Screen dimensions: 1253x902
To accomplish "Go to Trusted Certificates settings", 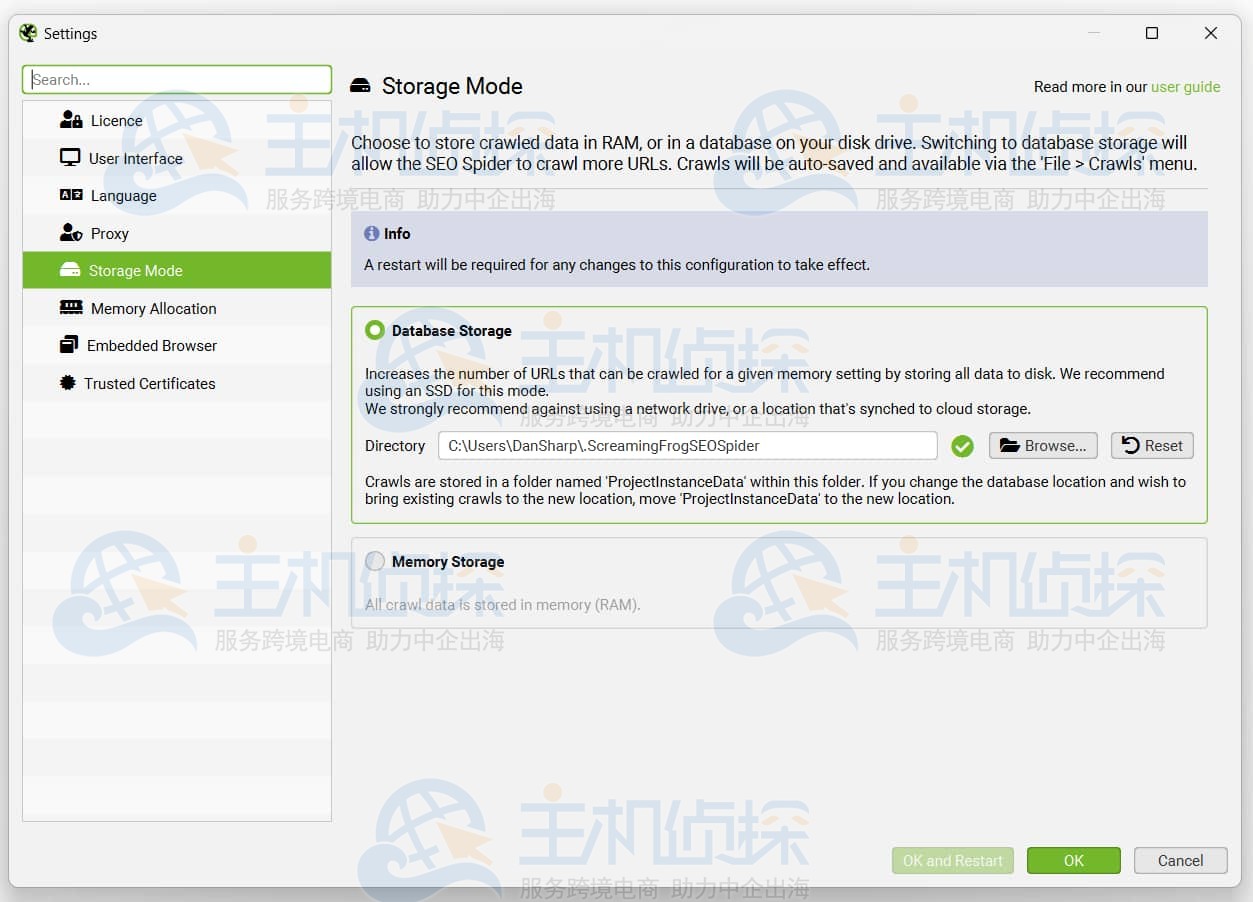I will (149, 383).
